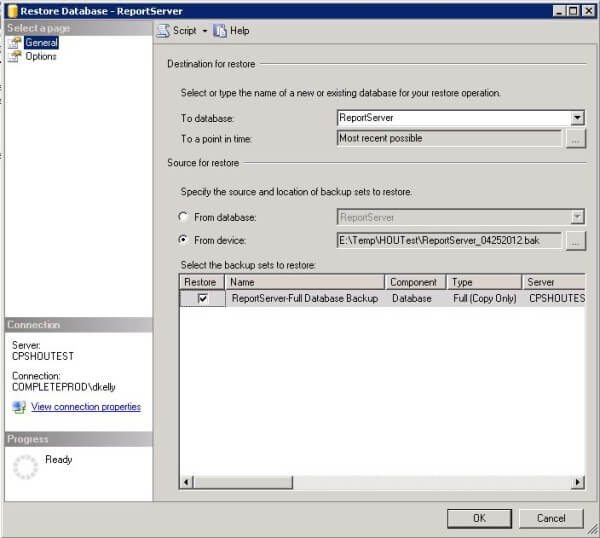Screen dimensions: 600x538
Task: Click the Help book icon
Action: [220, 31]
